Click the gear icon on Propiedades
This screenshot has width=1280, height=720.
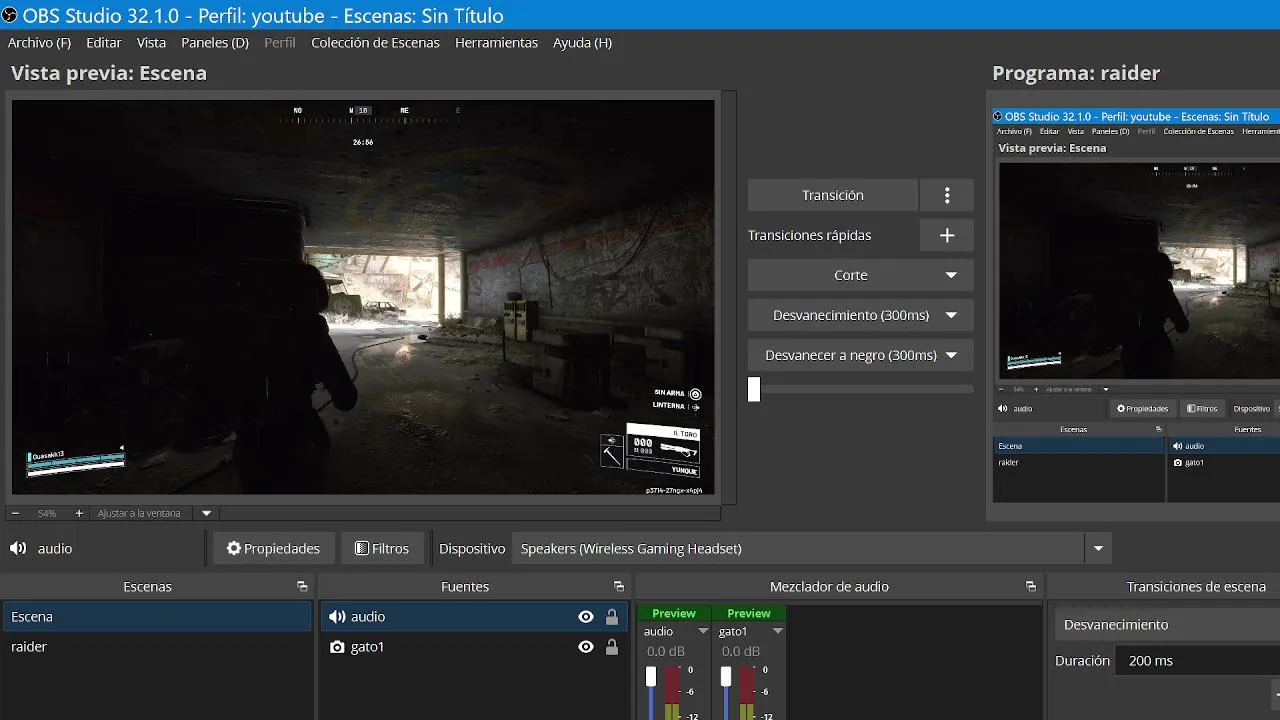234,548
